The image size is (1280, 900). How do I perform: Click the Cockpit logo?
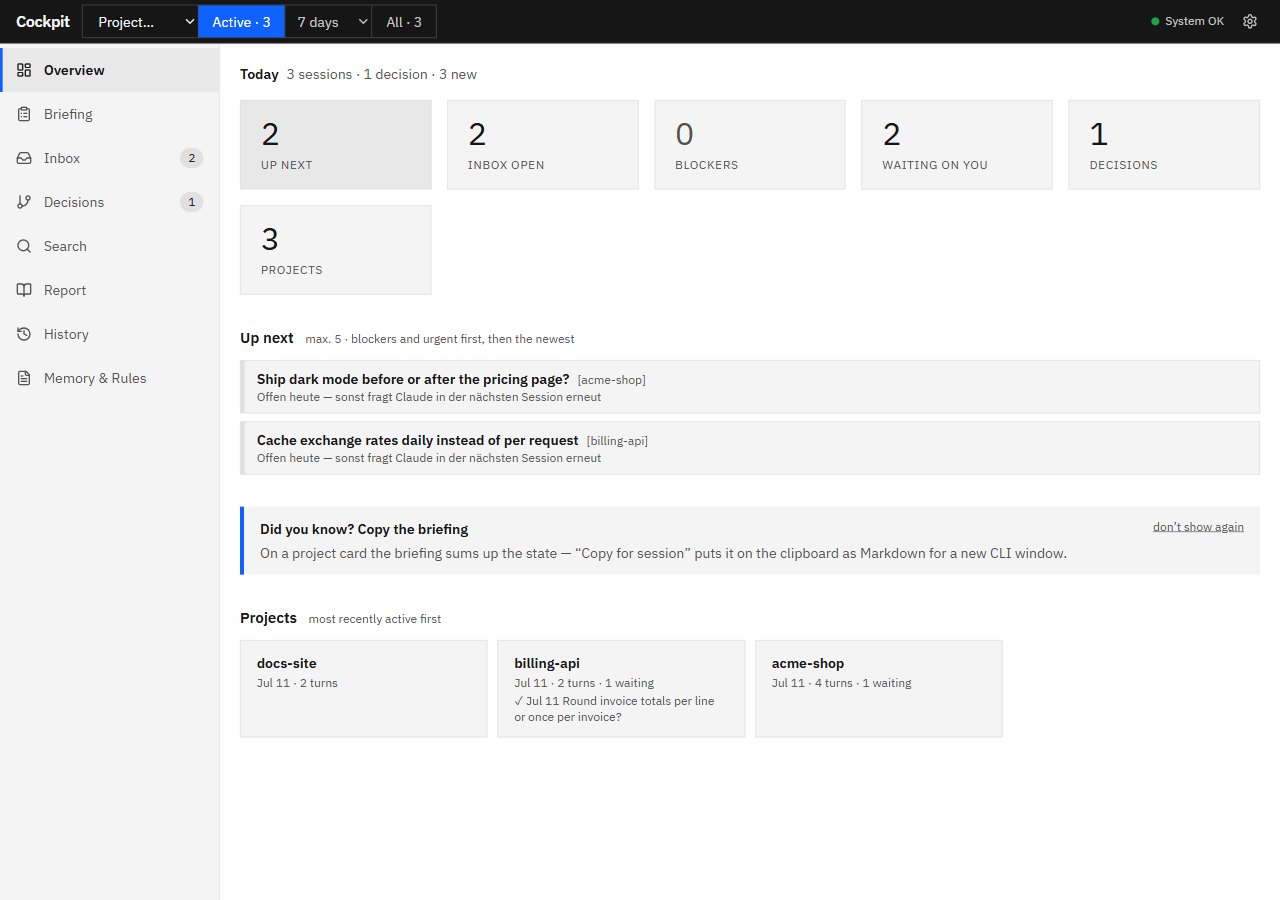point(43,22)
